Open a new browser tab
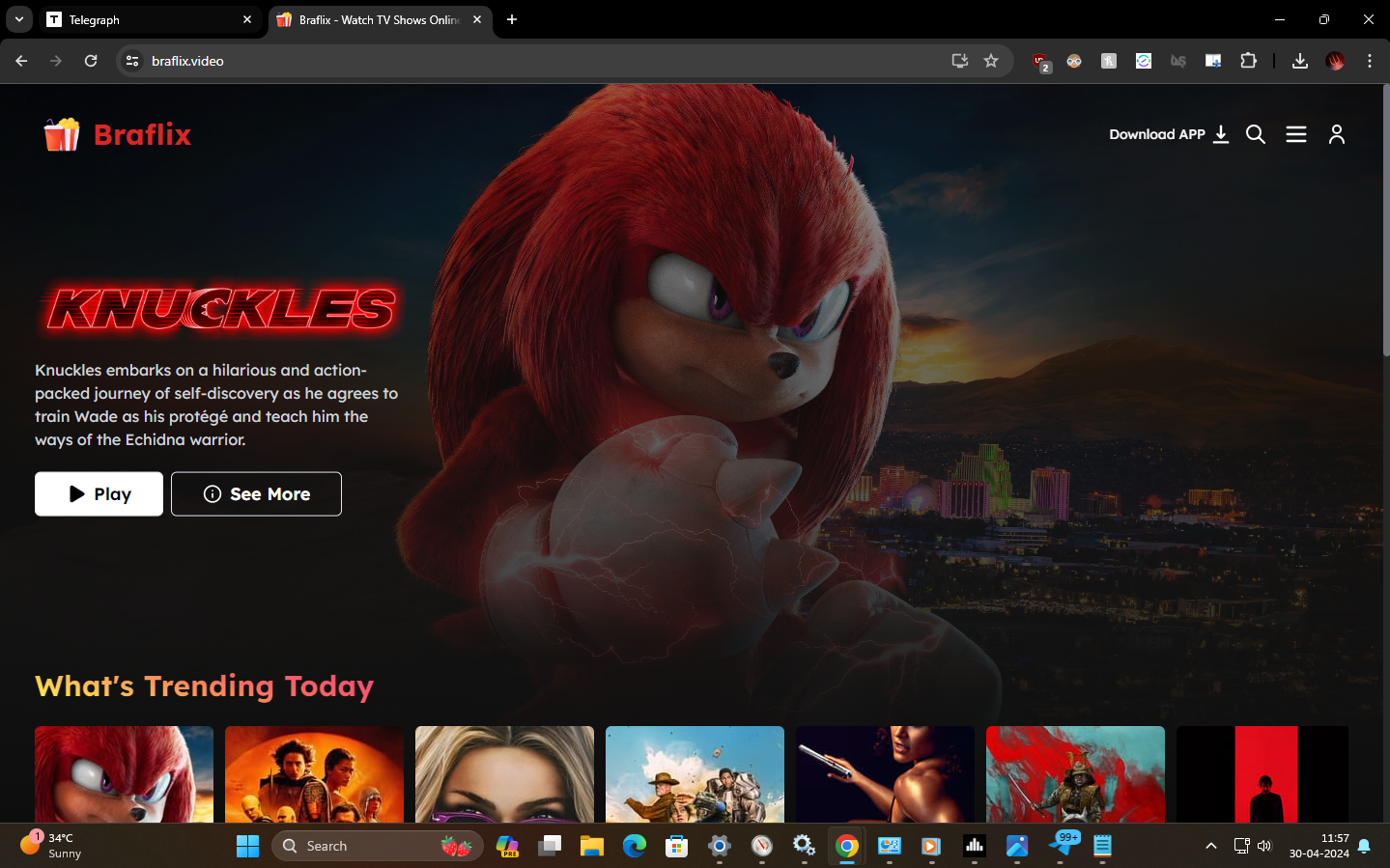 coord(512,19)
